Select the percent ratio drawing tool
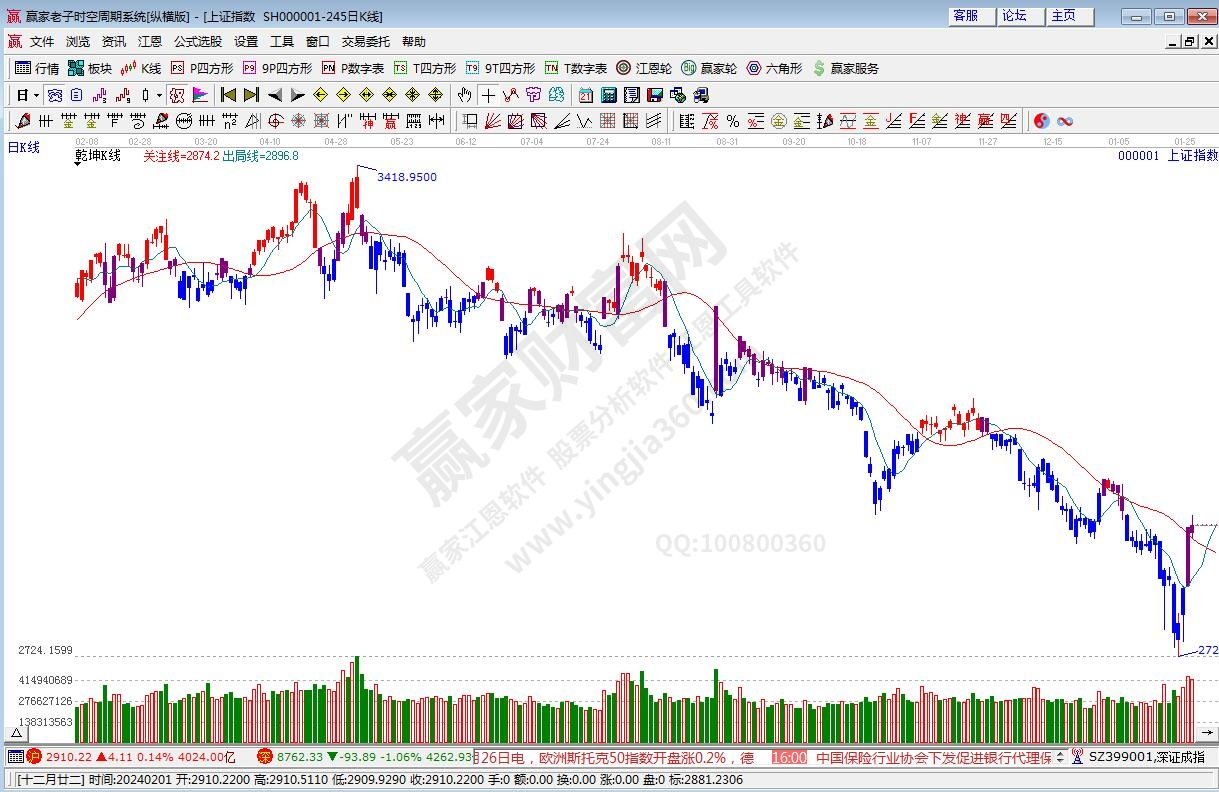This screenshot has width=1219, height=792. coord(732,121)
